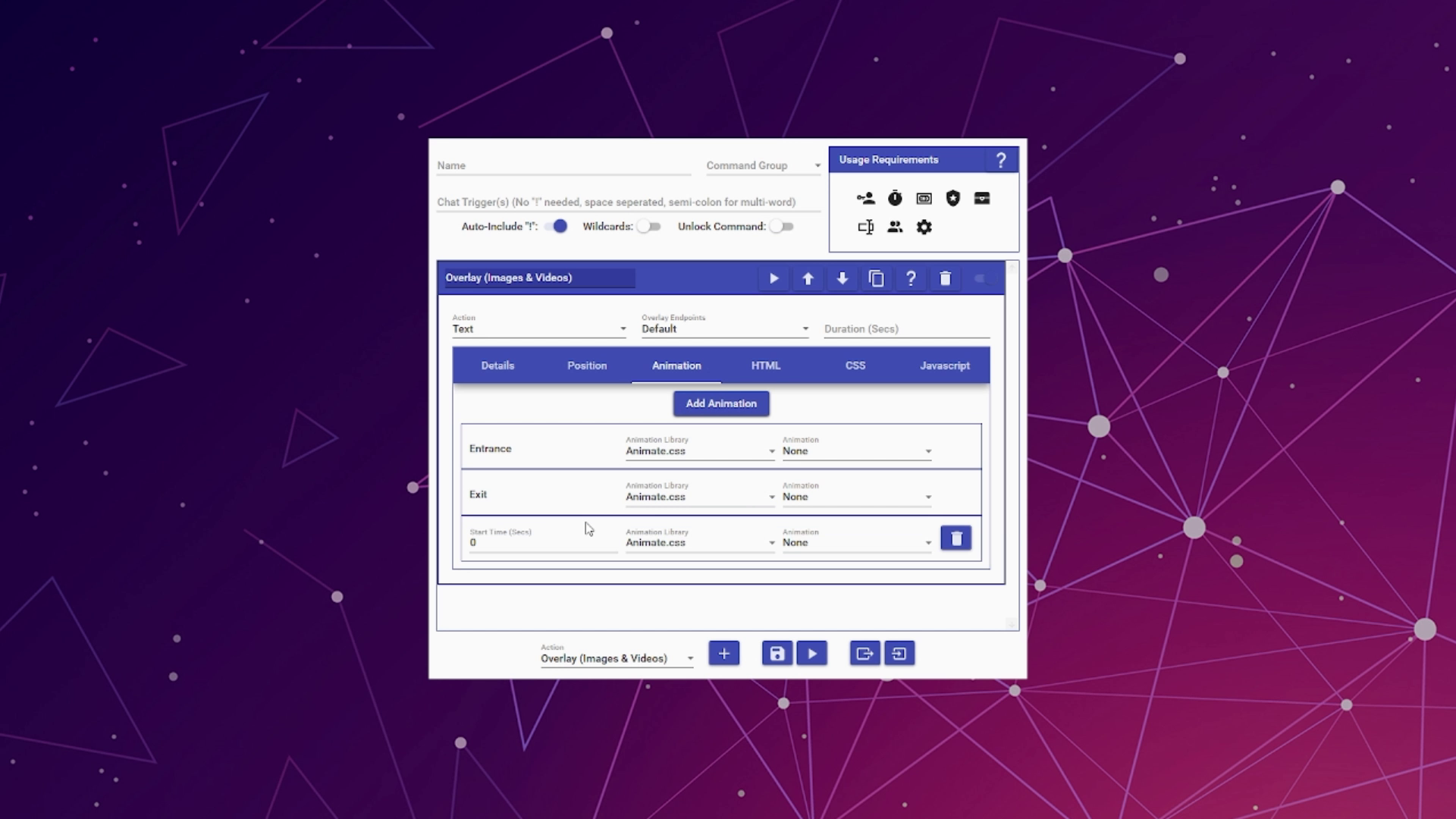Click the stopwatch cooldown requirement icon
1456x819 pixels.
(895, 199)
